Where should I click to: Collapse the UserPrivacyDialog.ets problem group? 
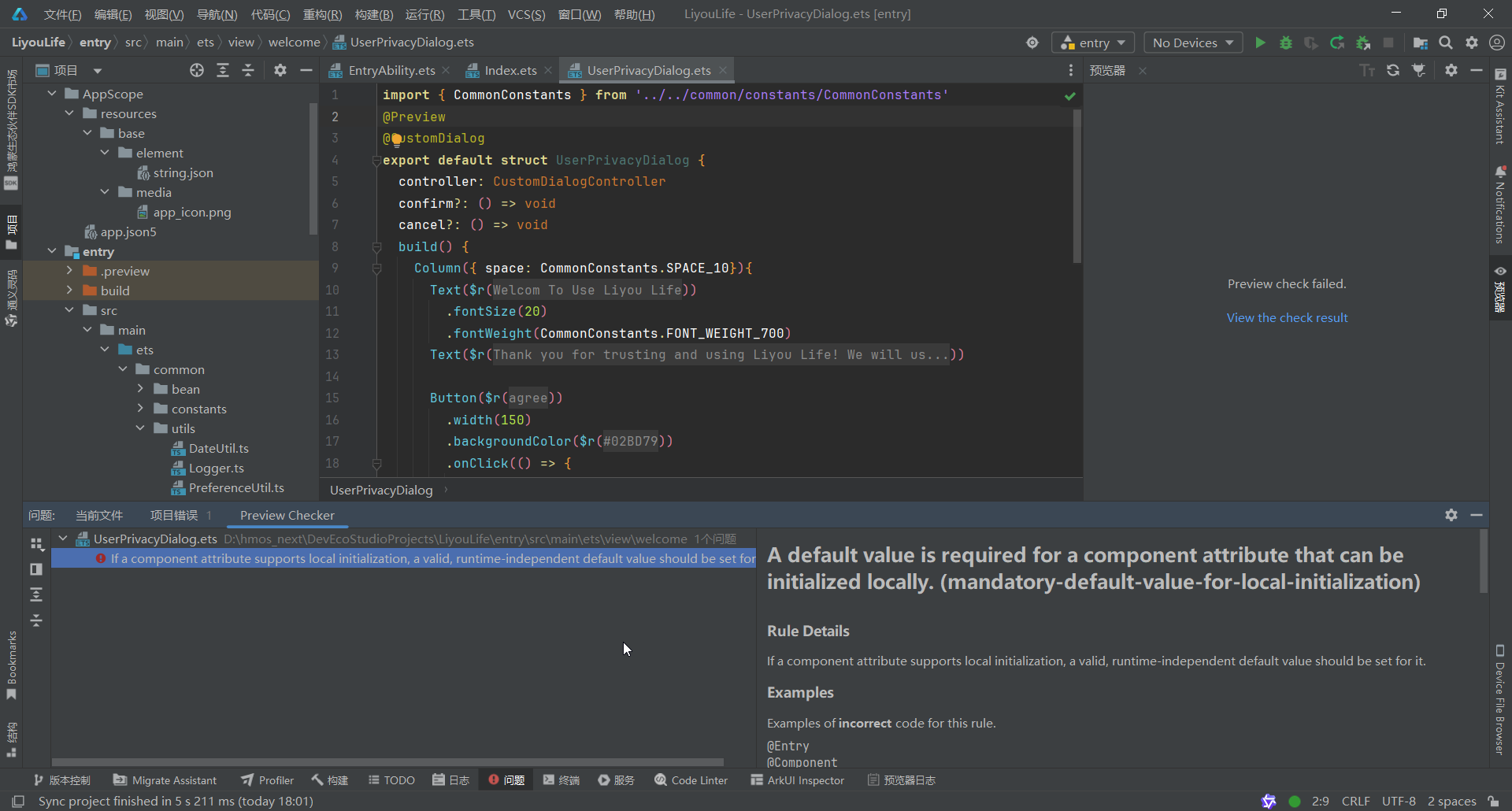tap(63, 539)
